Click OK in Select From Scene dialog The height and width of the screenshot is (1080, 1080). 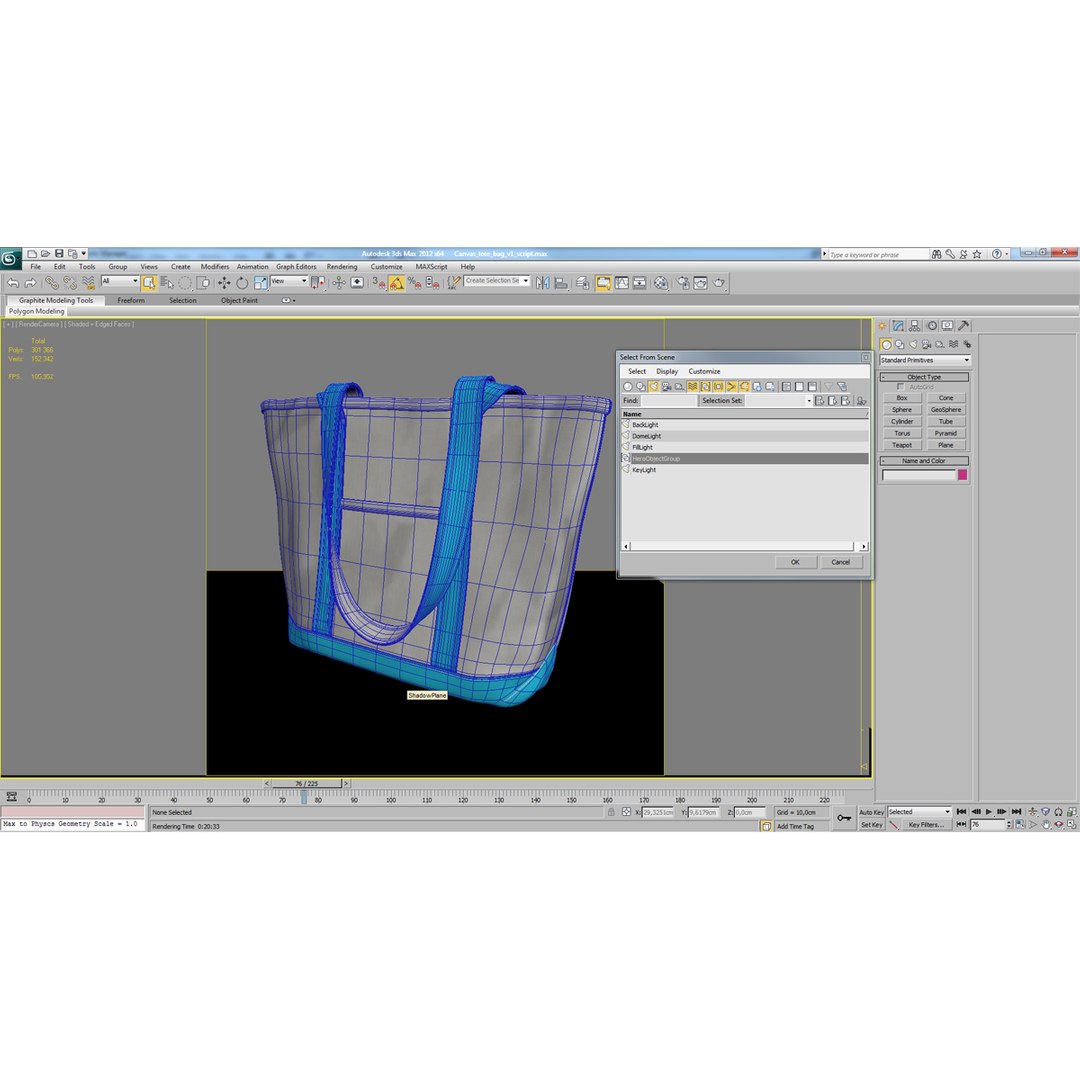click(x=795, y=562)
